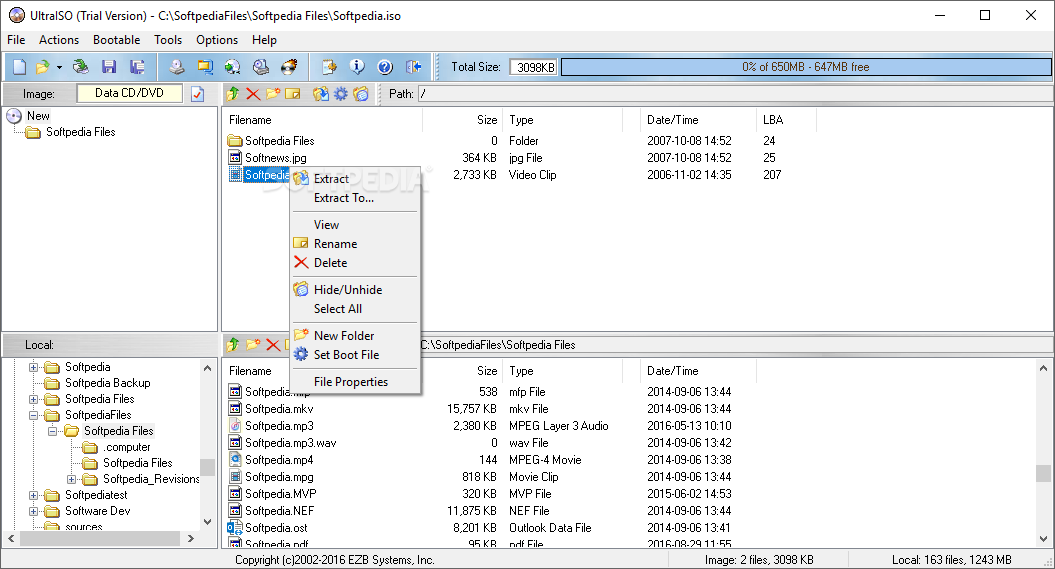This screenshot has height=569, width=1055.
Task: Click the image Path input field
Action: pyautogui.click(x=735, y=93)
